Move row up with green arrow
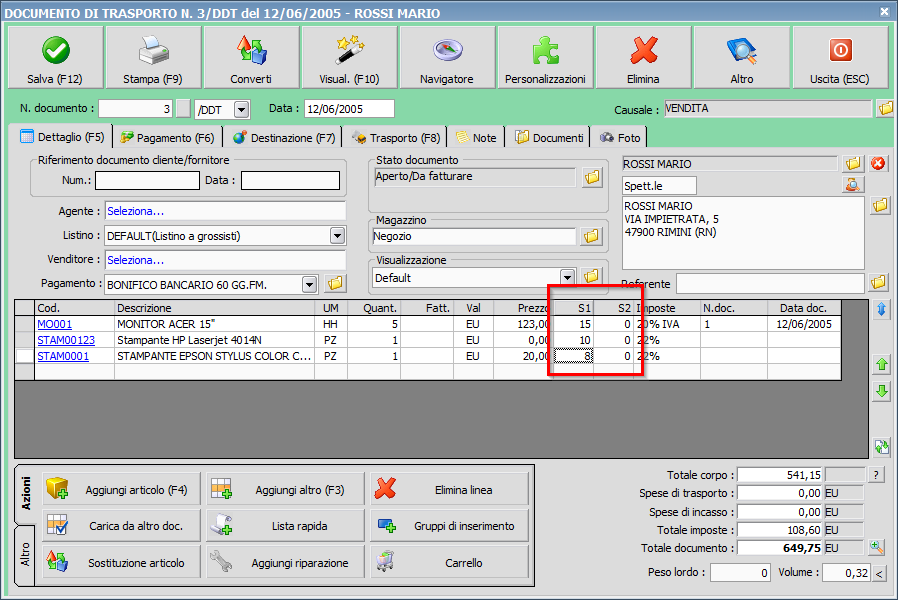 [x=882, y=364]
